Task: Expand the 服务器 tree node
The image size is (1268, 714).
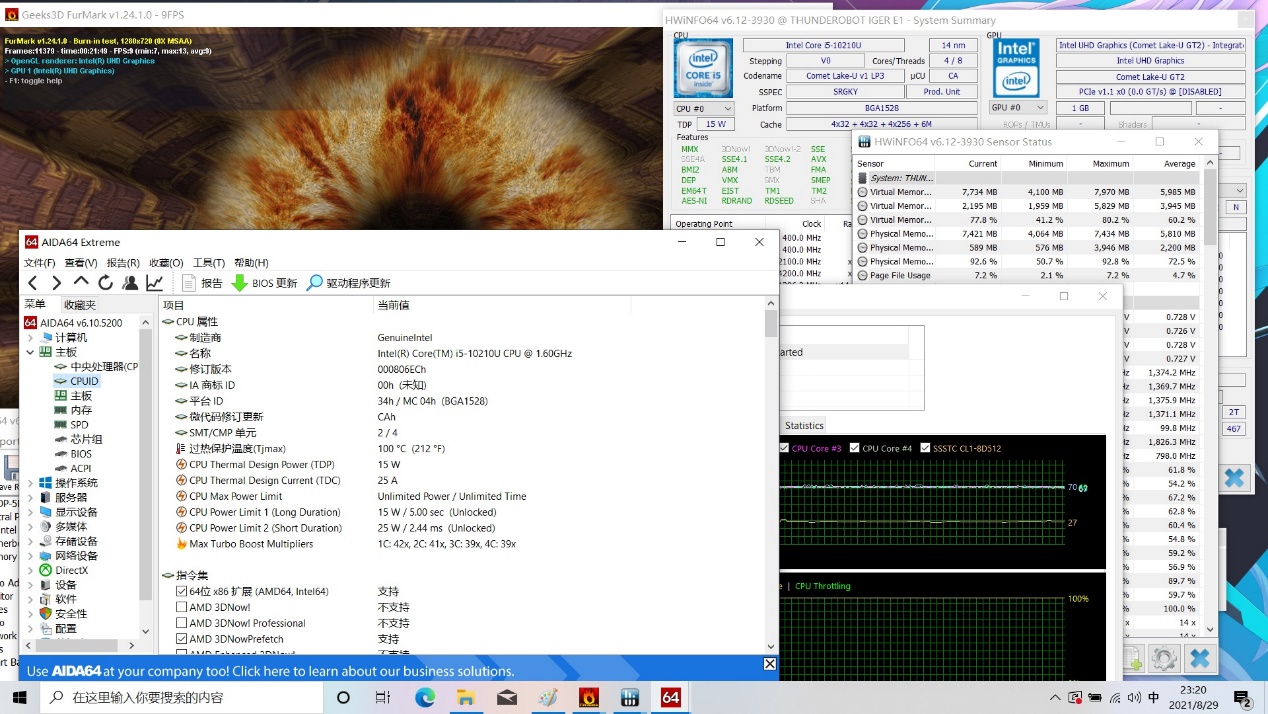Action: [x=30, y=497]
